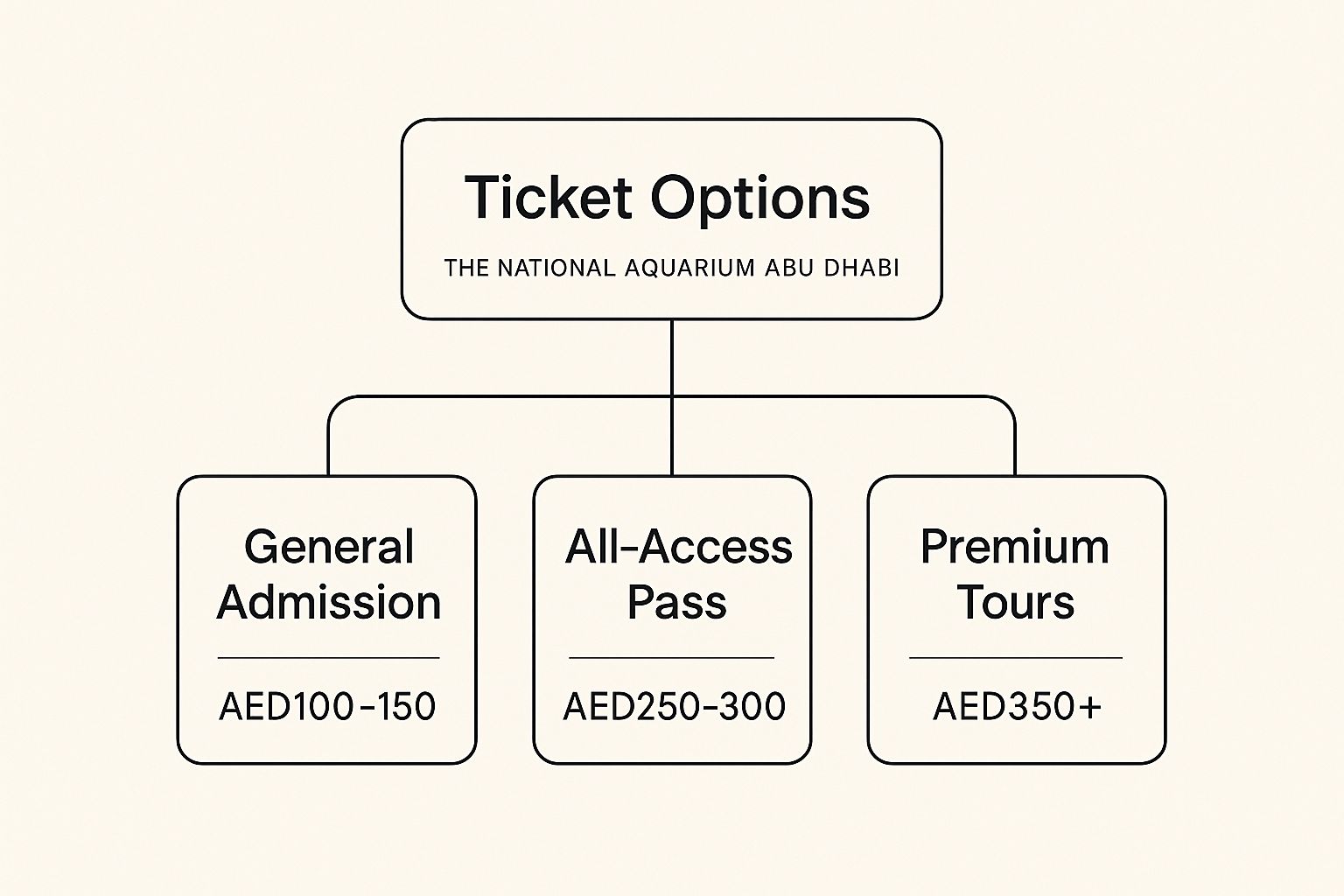Click the word "Premium" in the right card
This screenshot has width=1344, height=896.
pos(1015,548)
